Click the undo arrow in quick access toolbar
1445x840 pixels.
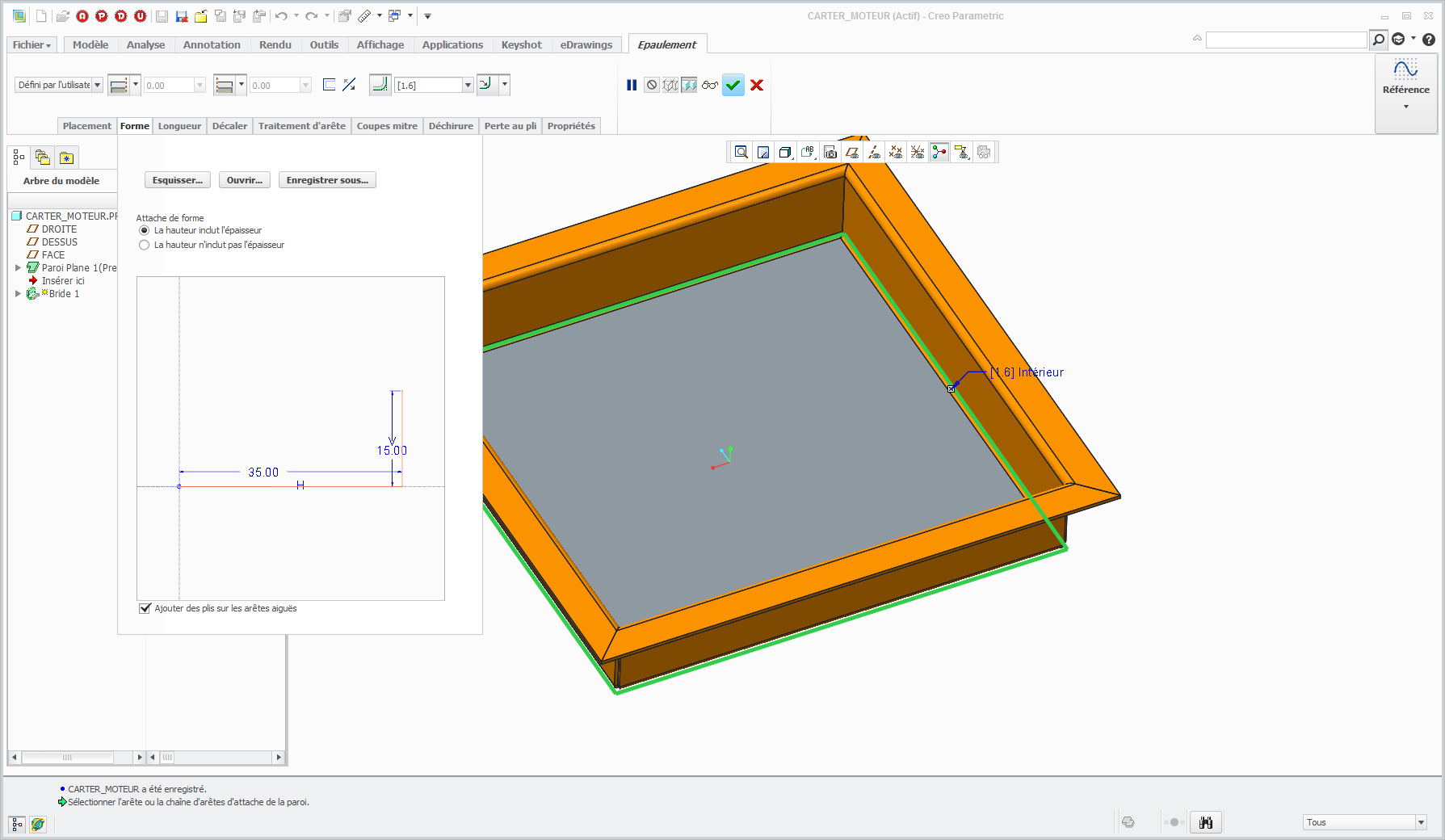tap(281, 16)
